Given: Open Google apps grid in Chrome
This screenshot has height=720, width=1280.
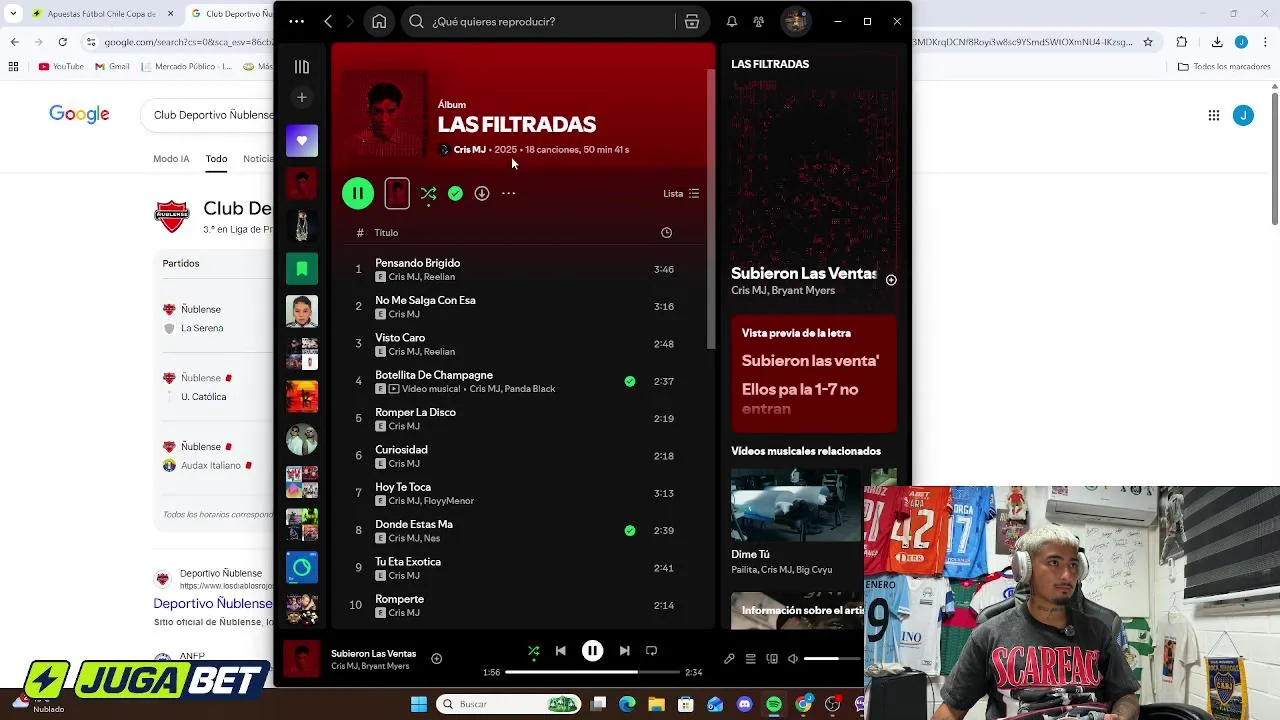Looking at the screenshot, I should [x=1214, y=115].
